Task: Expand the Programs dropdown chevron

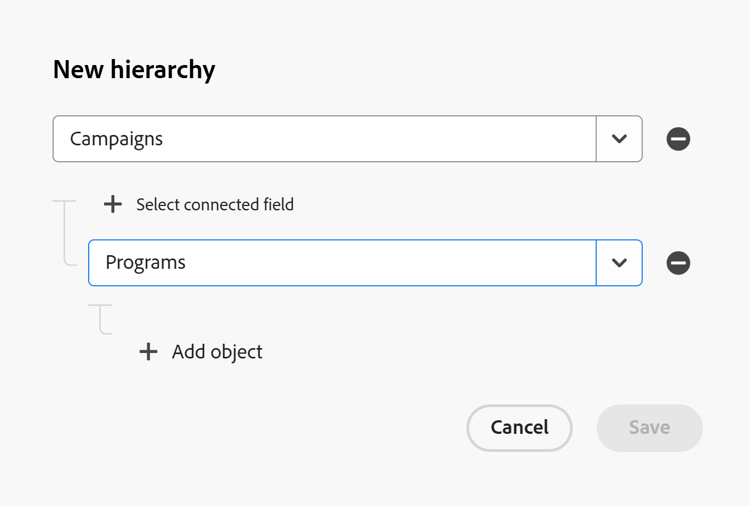Action: 619,263
